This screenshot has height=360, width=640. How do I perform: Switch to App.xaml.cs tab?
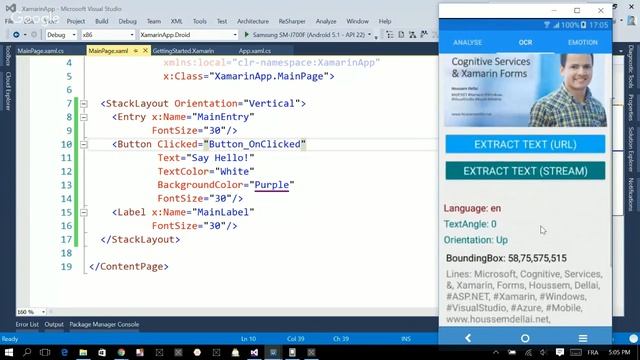click(255, 51)
